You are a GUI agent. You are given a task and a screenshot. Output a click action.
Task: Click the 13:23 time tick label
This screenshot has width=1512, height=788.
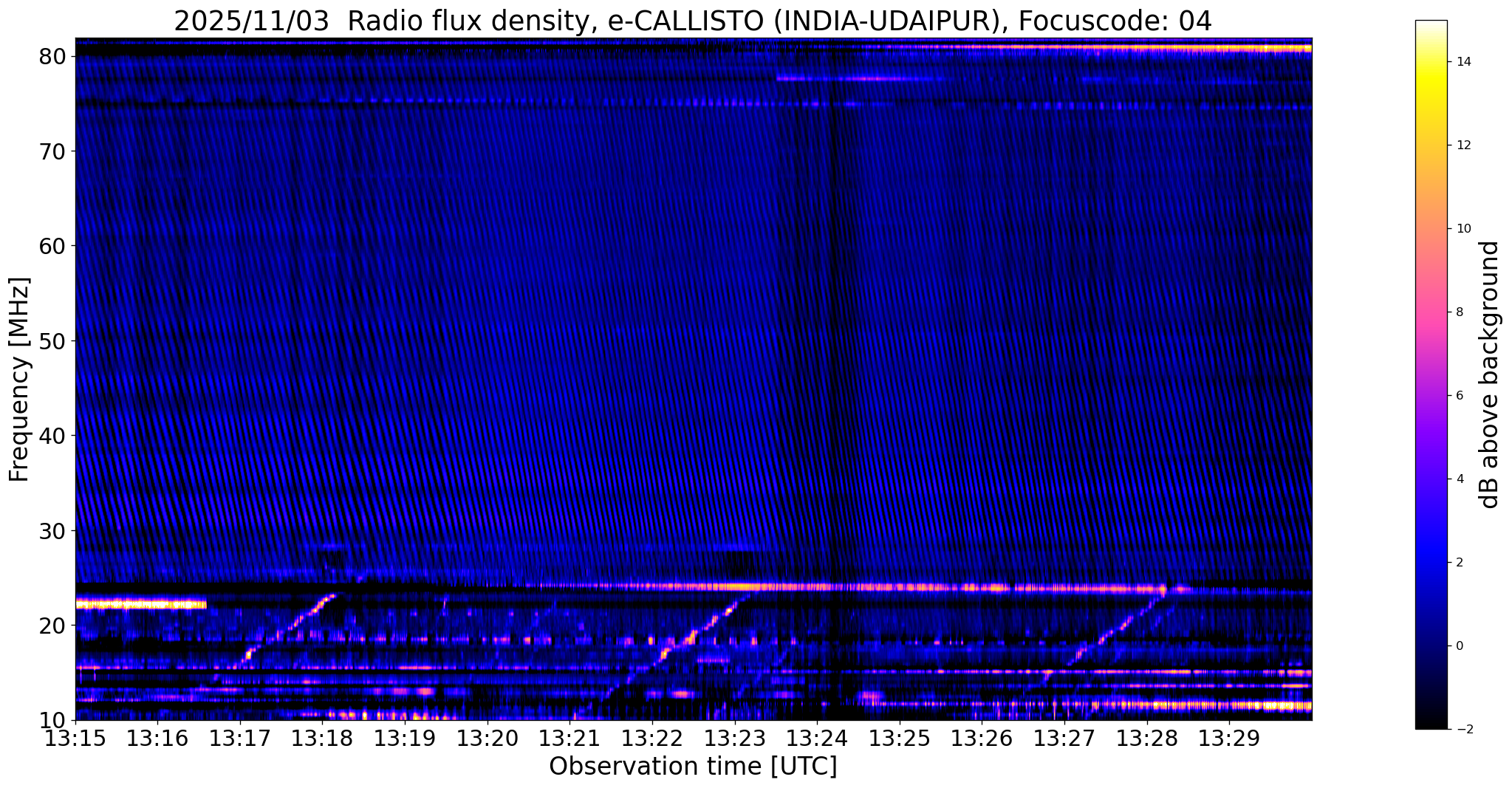click(x=734, y=739)
